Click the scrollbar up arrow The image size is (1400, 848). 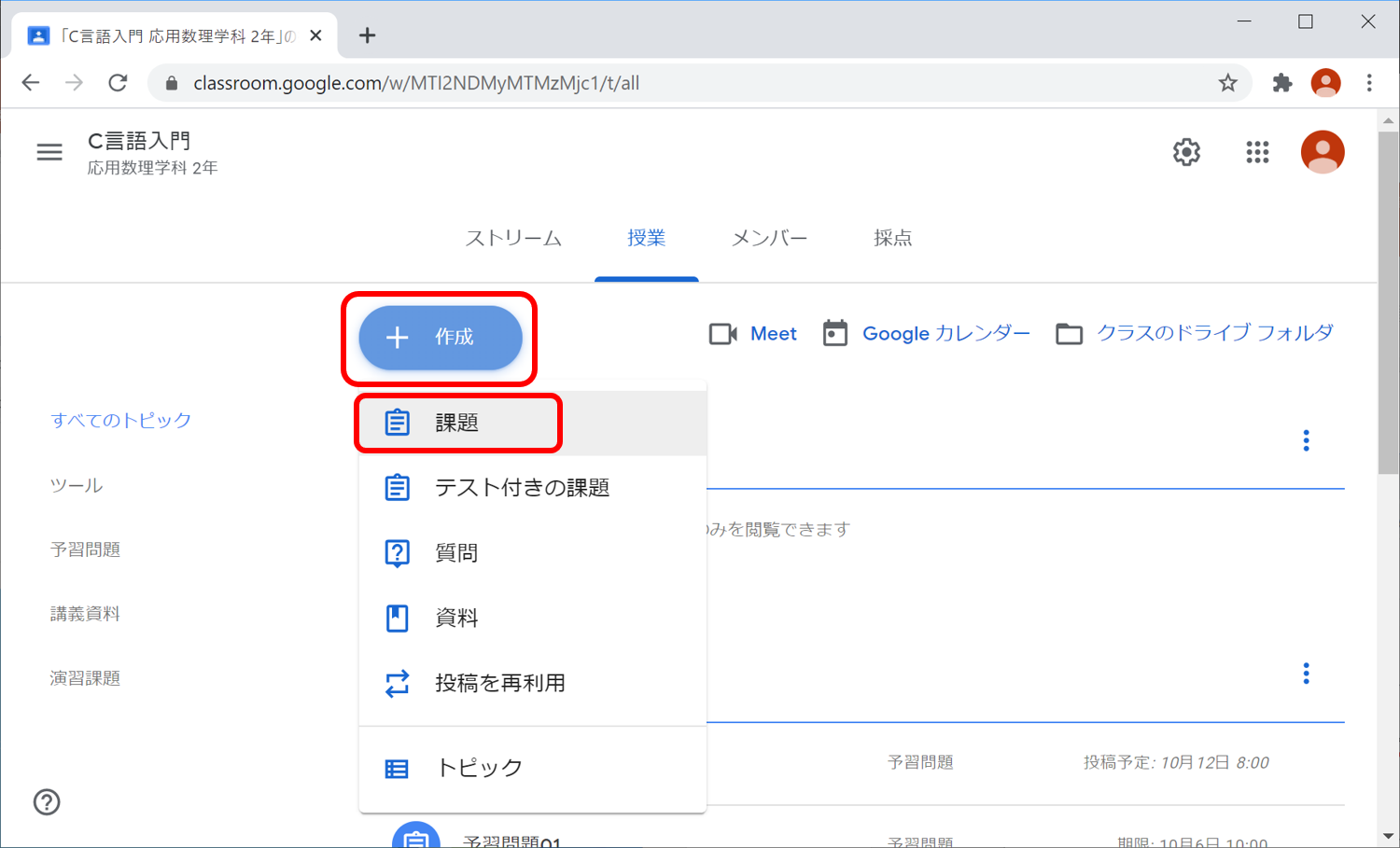pos(1388,120)
